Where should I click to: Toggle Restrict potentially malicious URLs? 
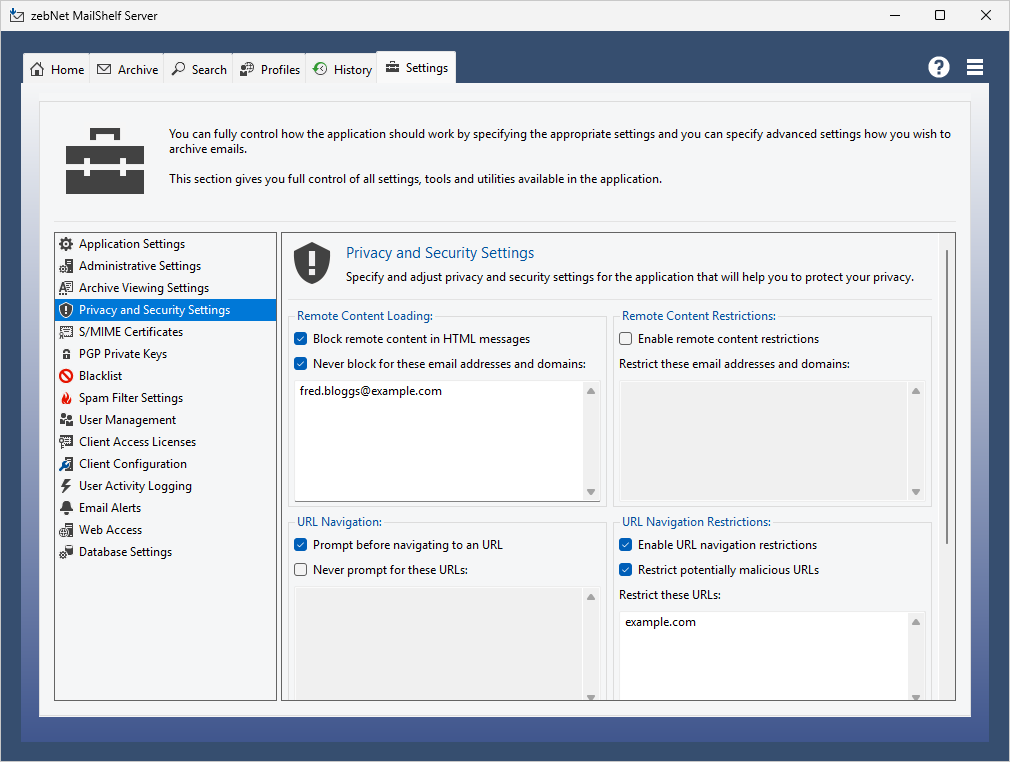626,570
